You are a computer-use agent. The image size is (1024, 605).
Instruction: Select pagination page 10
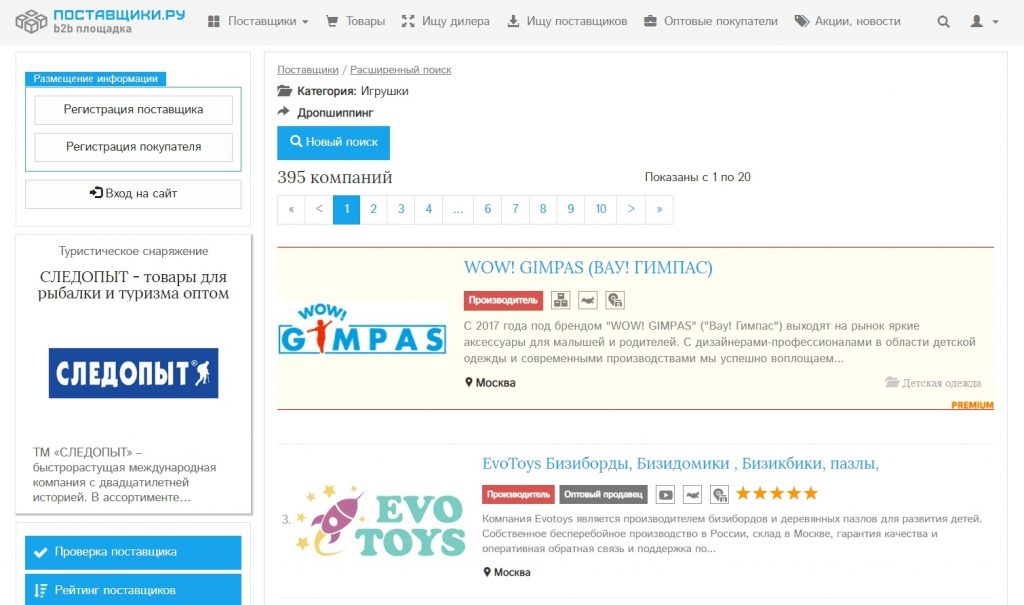[601, 210]
